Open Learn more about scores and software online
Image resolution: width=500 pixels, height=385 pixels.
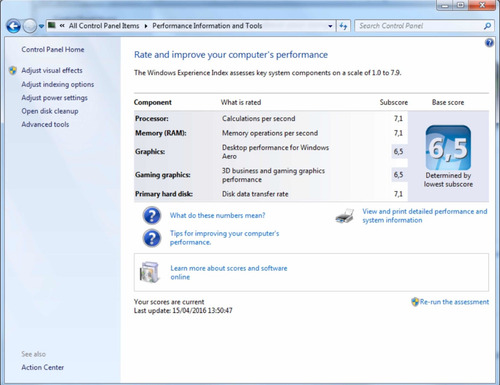coord(229,272)
